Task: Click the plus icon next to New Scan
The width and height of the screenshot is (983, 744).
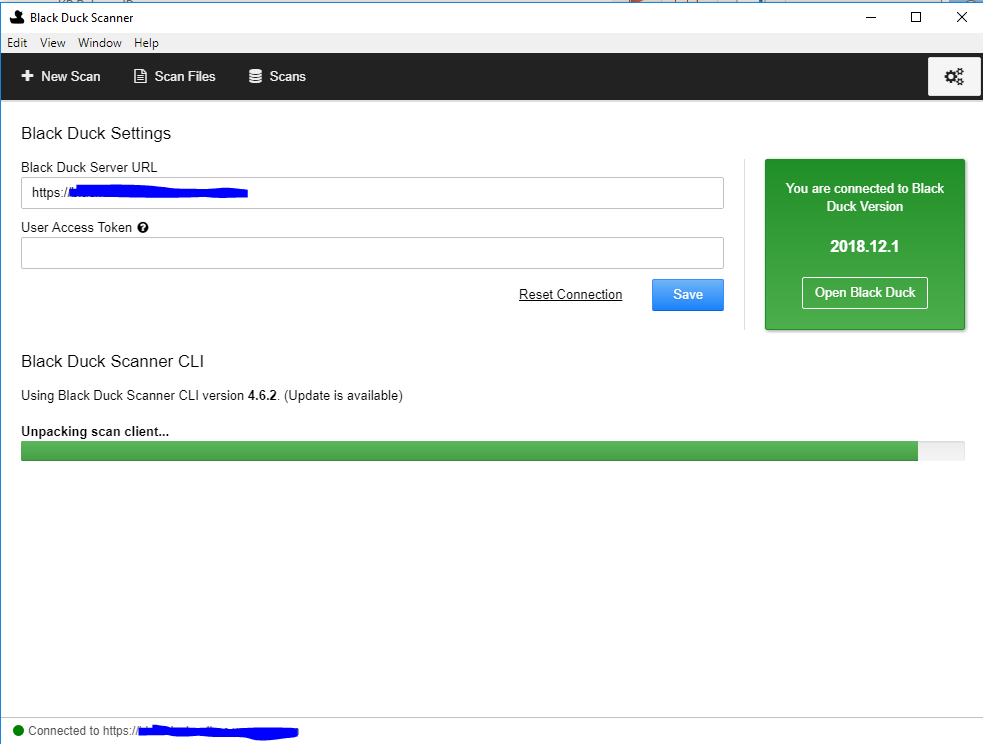Action: [x=28, y=76]
